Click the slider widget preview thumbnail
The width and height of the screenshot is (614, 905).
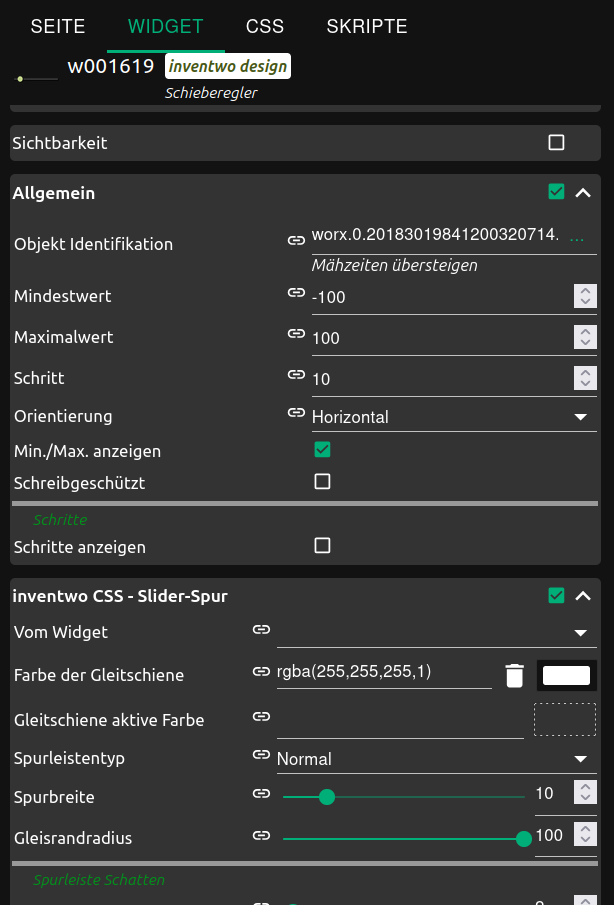coord(36,78)
